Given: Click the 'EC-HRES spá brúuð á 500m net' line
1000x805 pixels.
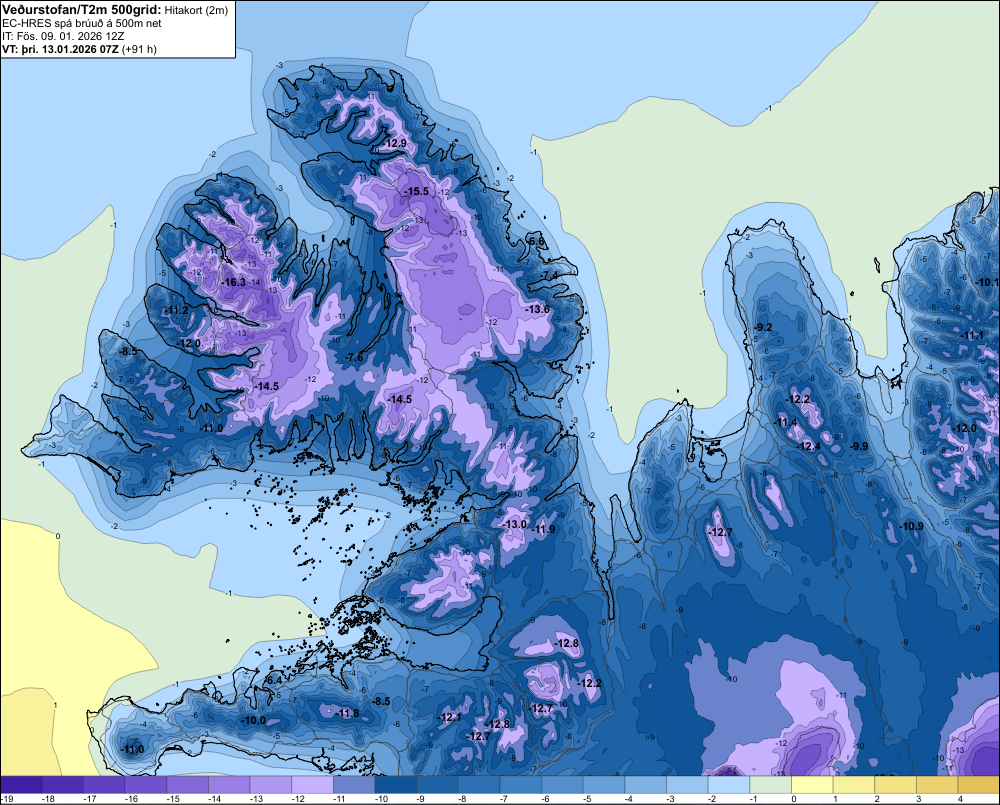Looking at the screenshot, I should pos(81,24).
